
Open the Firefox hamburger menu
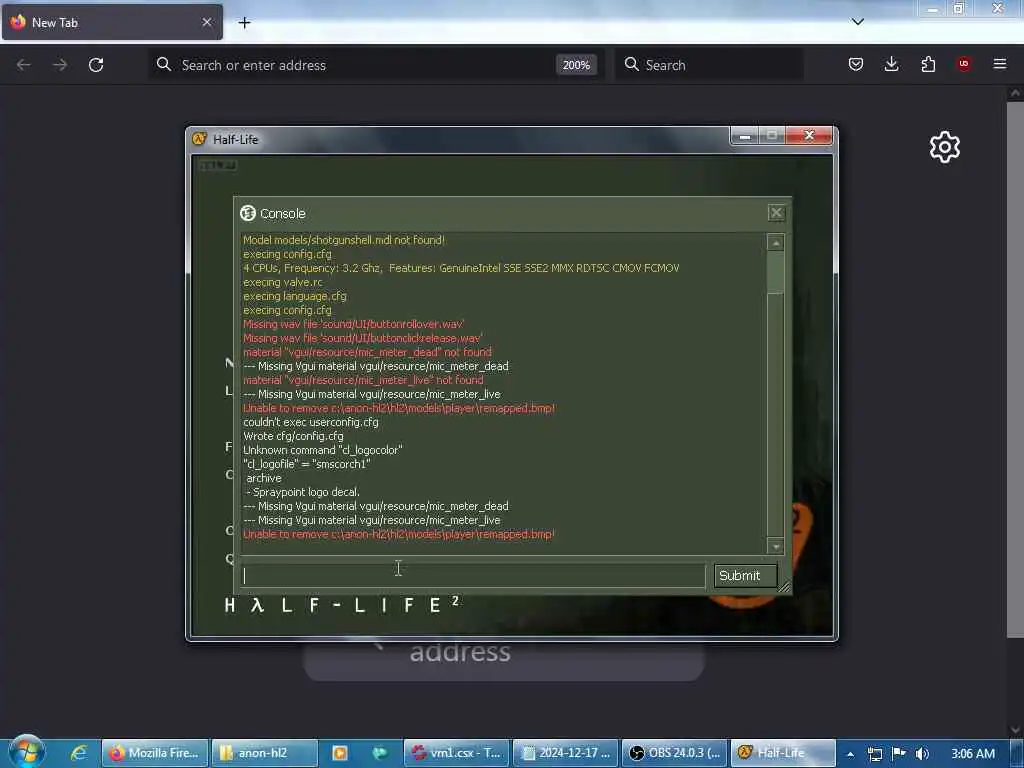tap(999, 64)
